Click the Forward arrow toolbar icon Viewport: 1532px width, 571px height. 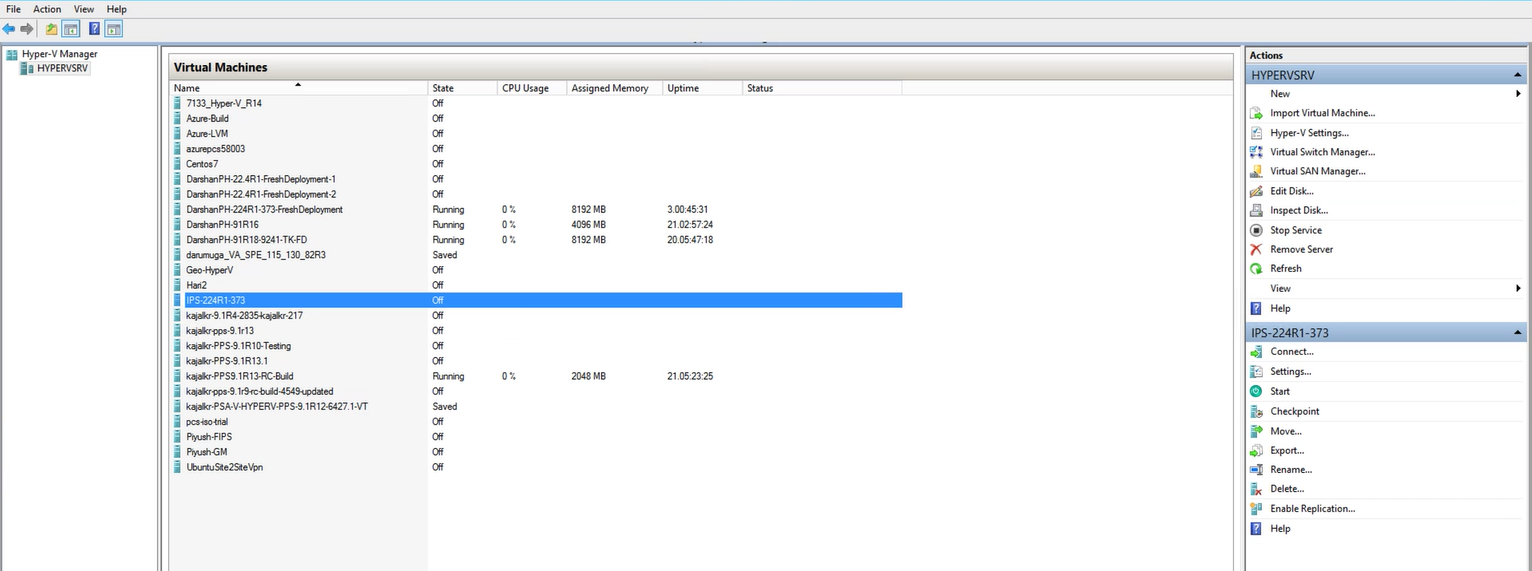click(x=27, y=28)
